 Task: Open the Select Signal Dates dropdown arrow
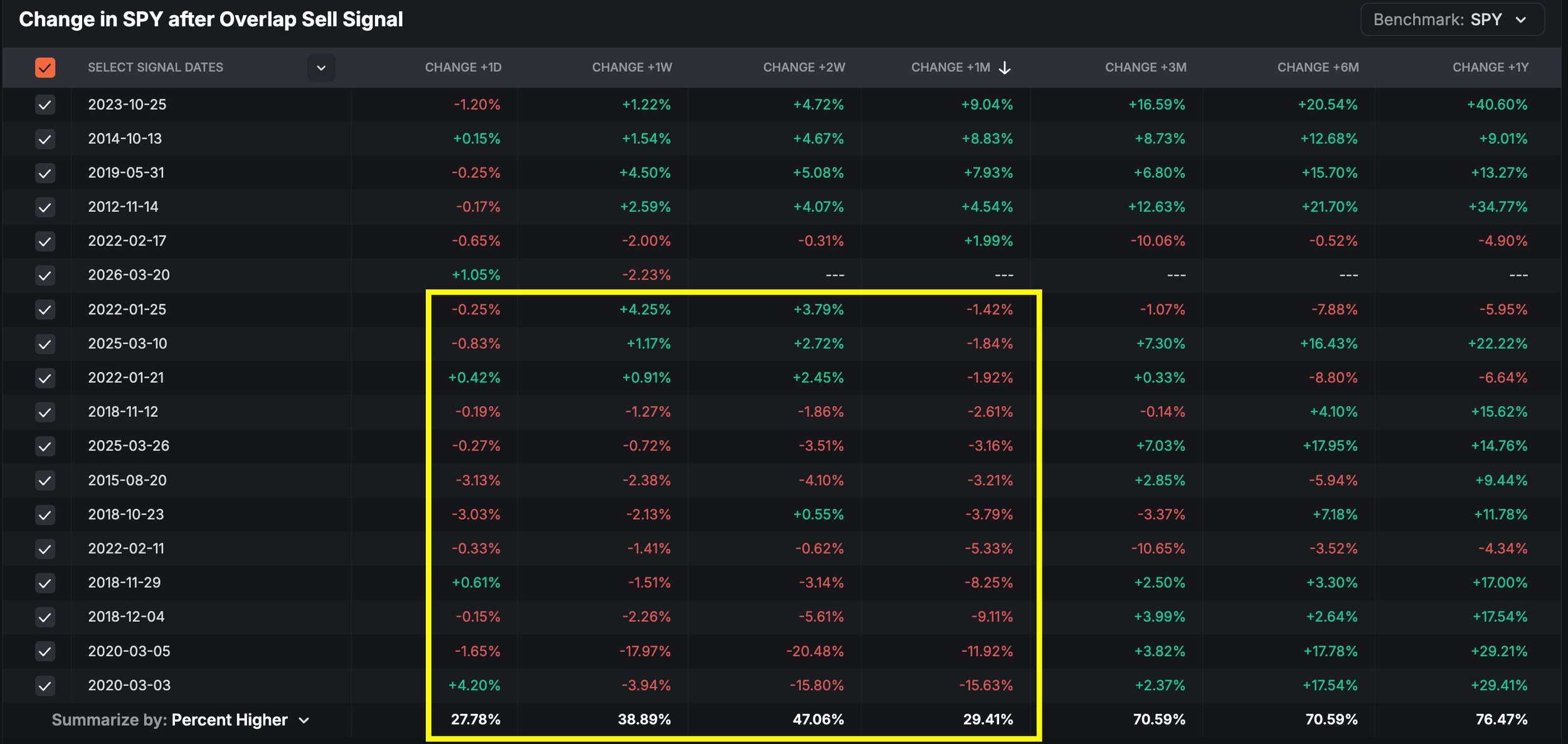pos(321,68)
